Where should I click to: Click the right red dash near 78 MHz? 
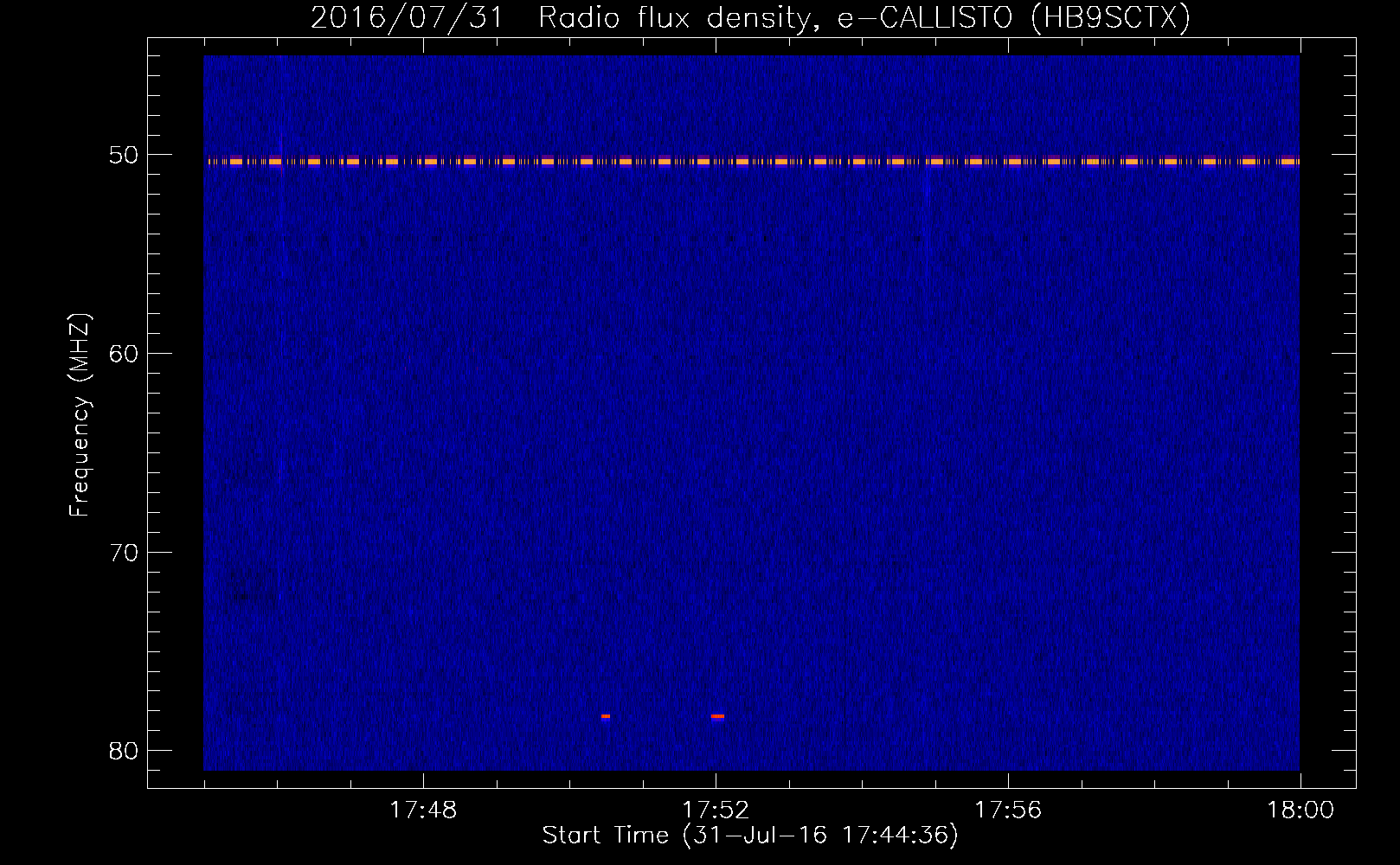coord(717,716)
